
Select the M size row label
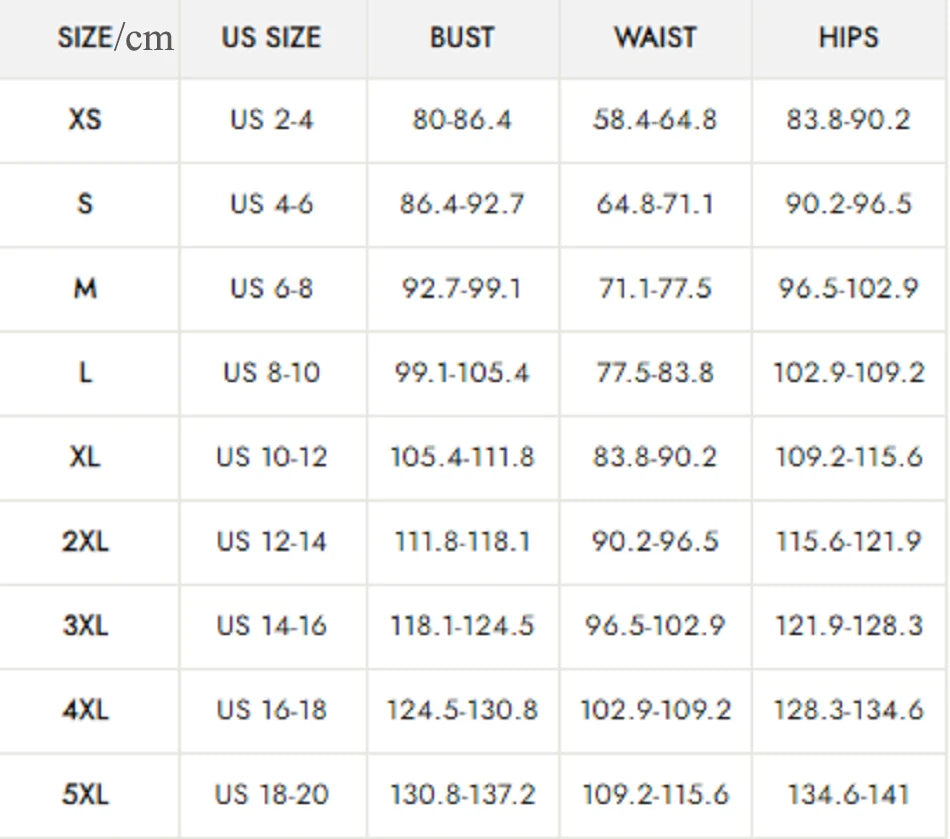click(x=85, y=289)
